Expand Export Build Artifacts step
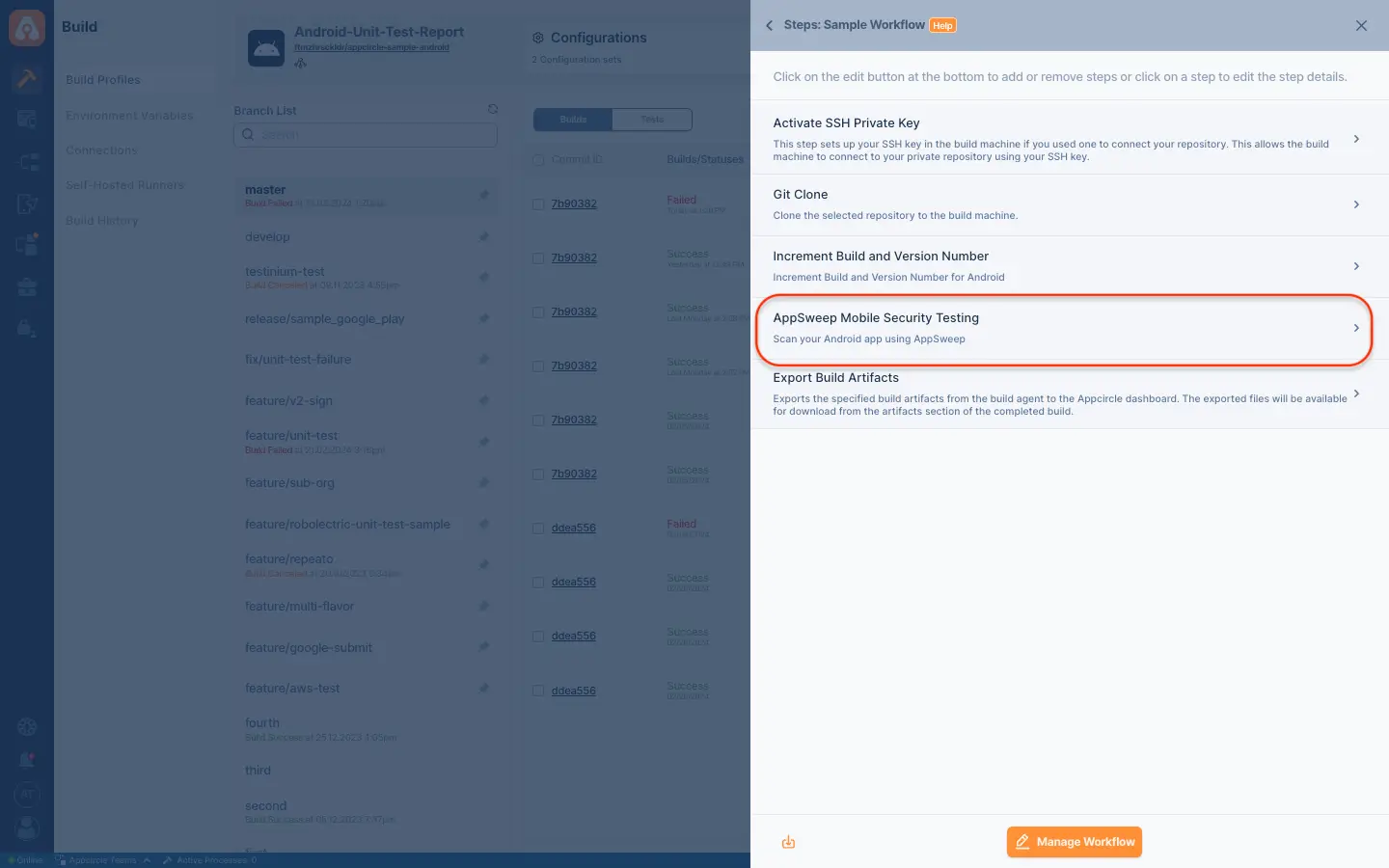 [1356, 393]
